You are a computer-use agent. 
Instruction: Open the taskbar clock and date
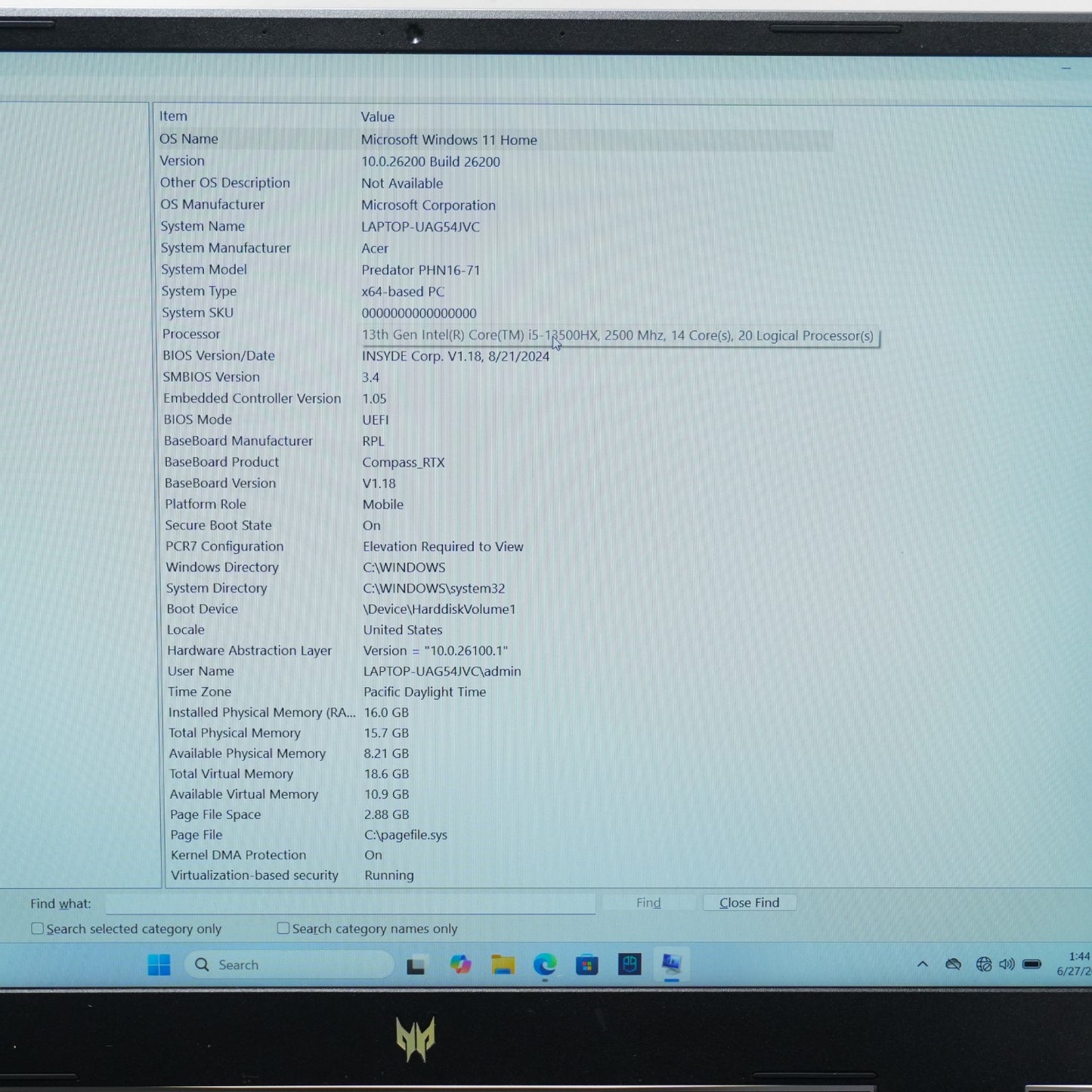point(1073,964)
